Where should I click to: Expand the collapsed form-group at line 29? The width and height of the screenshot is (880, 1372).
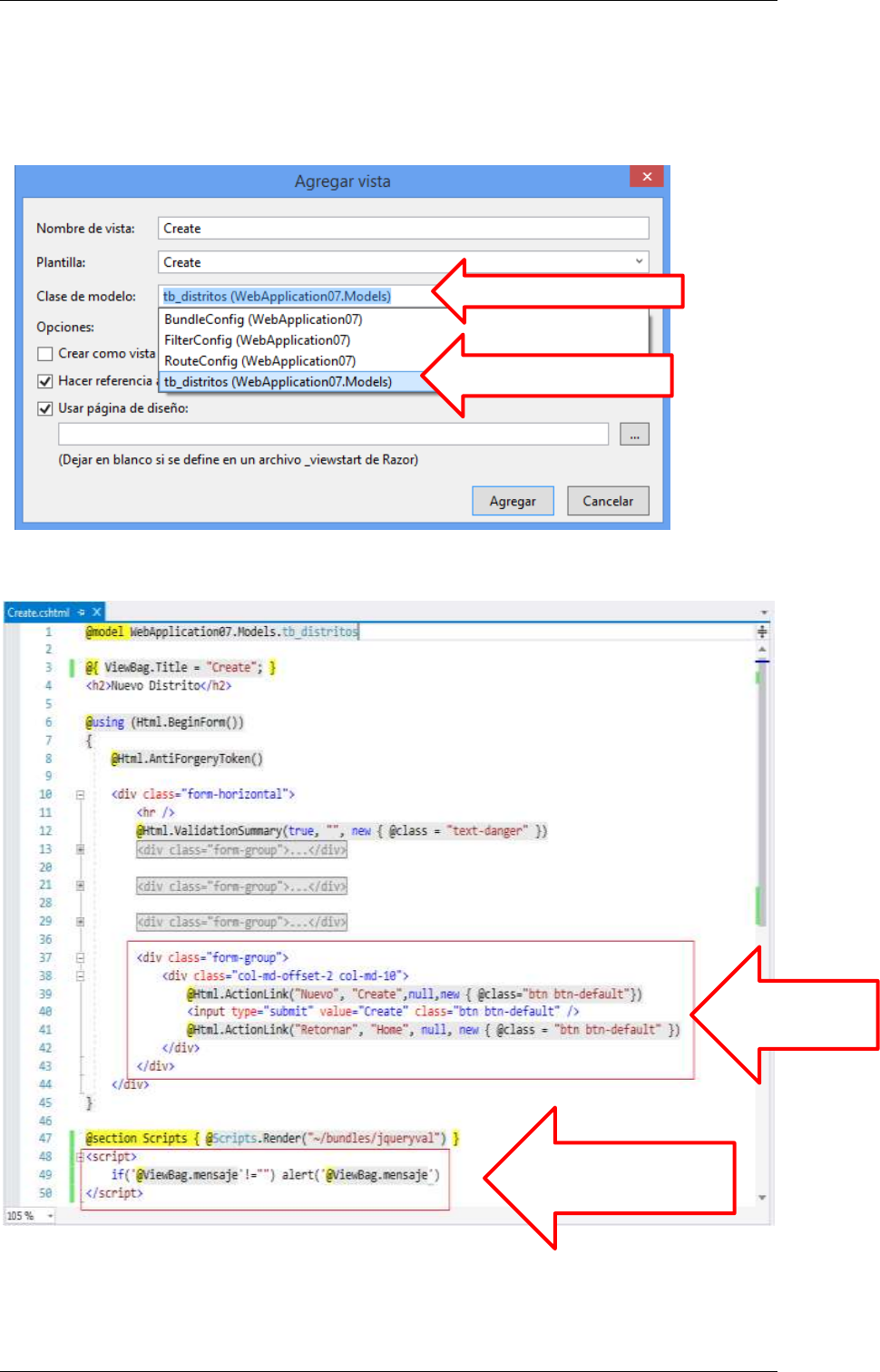pyautogui.click(x=80, y=922)
